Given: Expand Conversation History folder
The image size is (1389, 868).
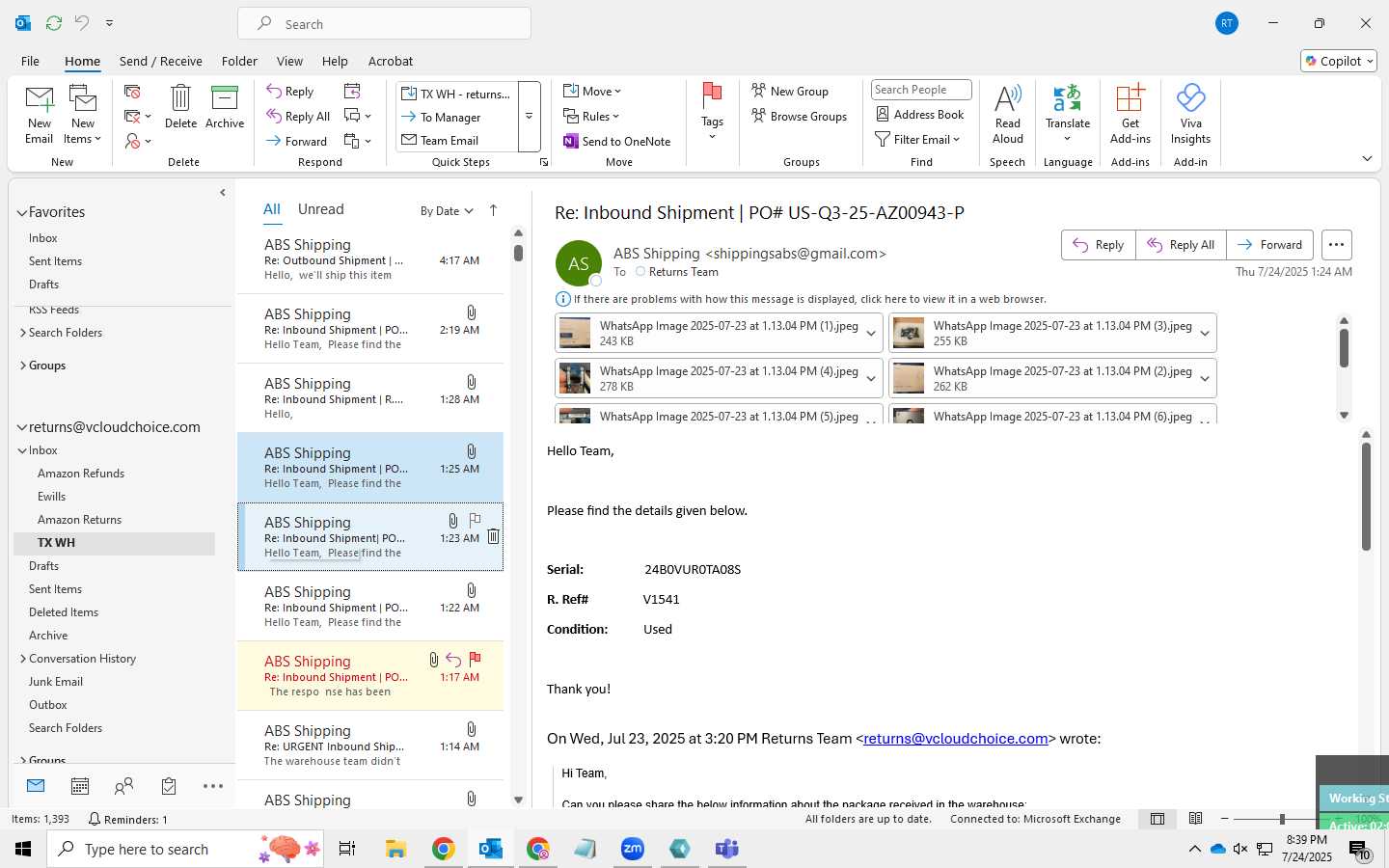Looking at the screenshot, I should click(x=22, y=659).
